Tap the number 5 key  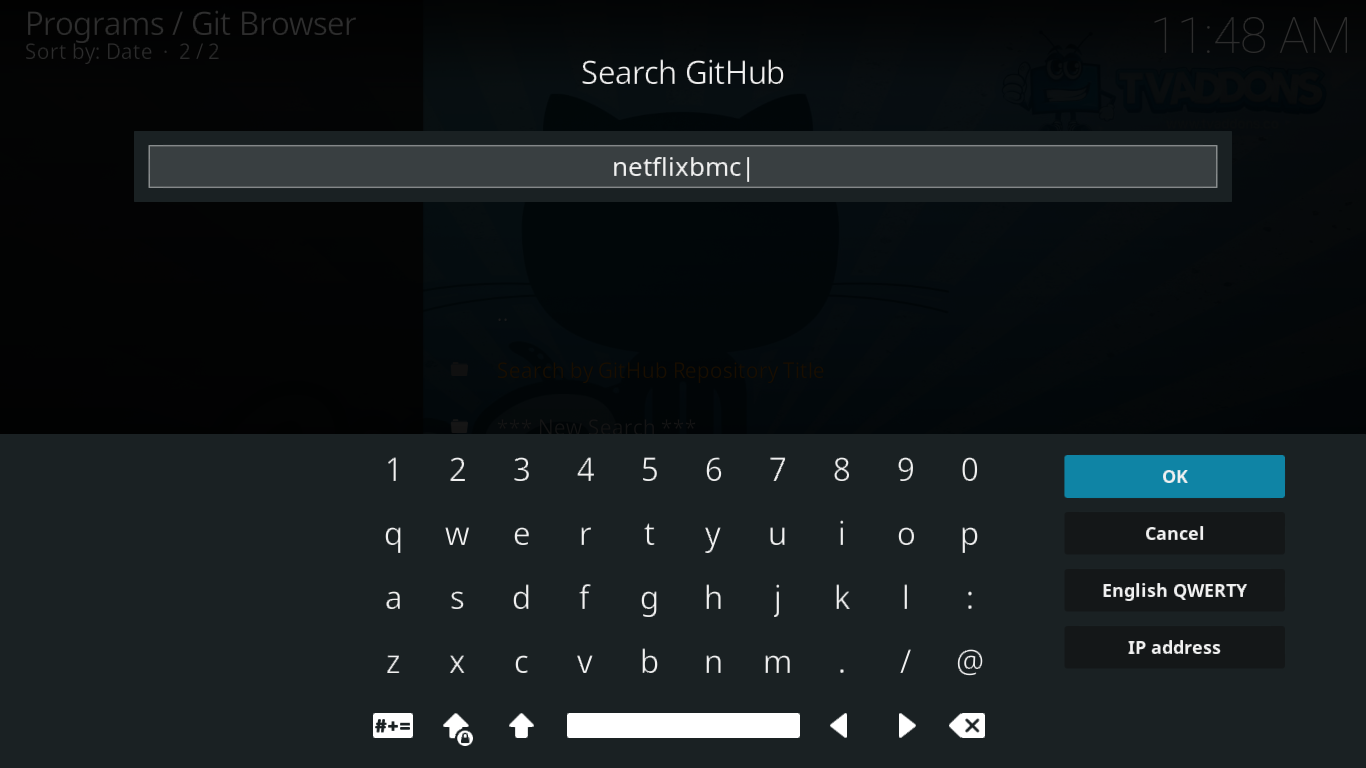(x=650, y=470)
